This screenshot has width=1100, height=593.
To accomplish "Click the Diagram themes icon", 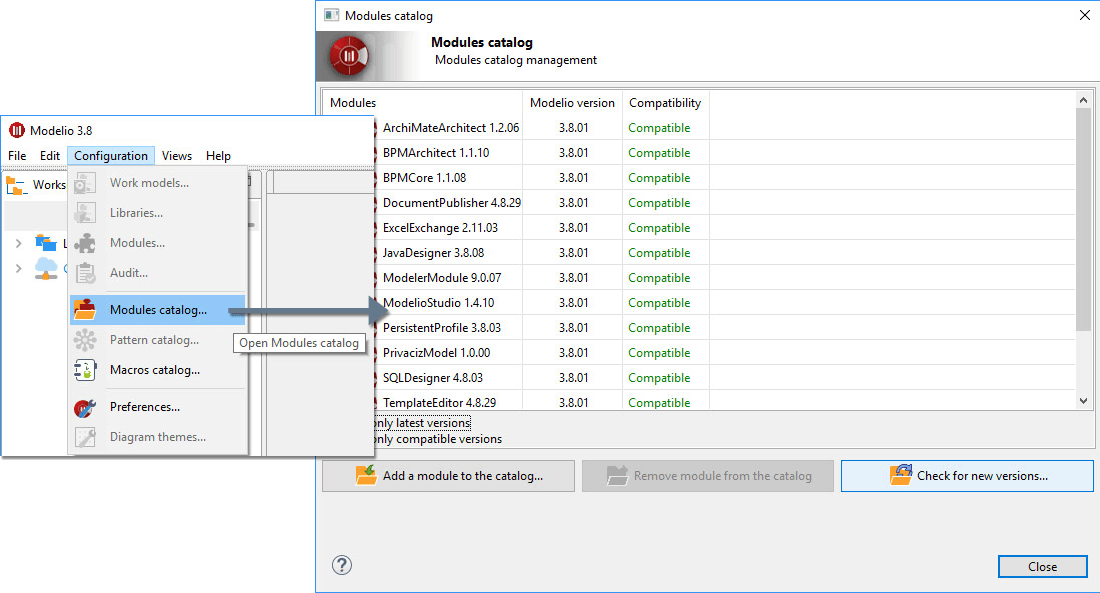I will 85,437.
